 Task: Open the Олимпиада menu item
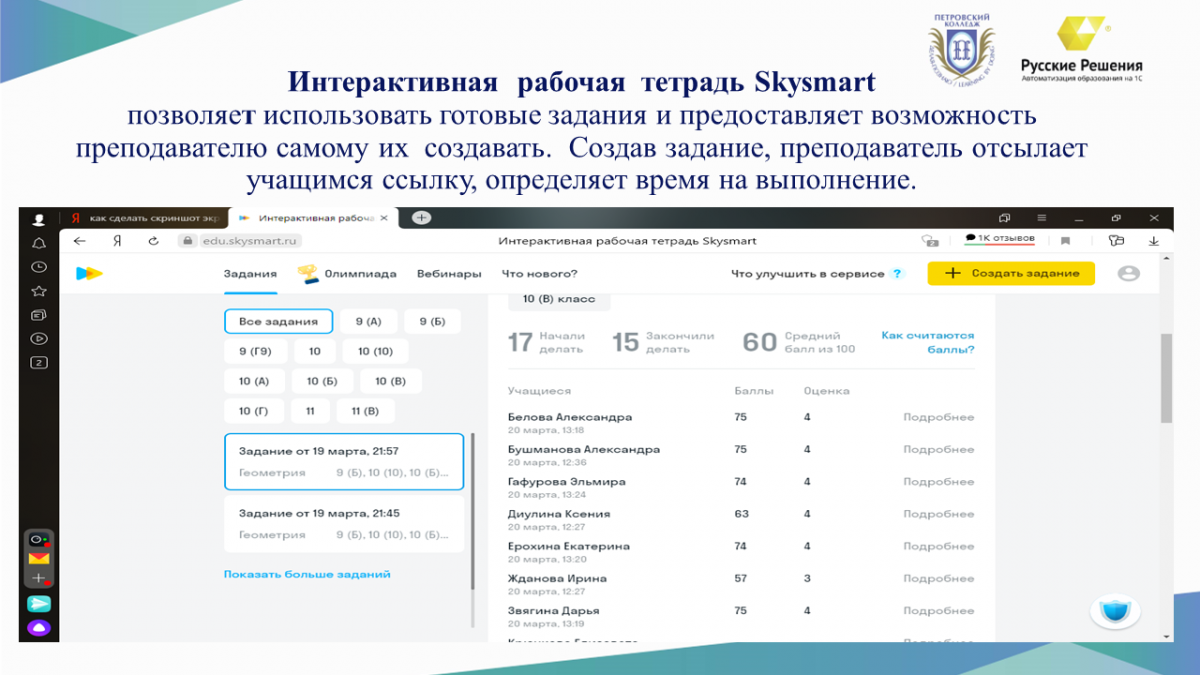(x=347, y=274)
